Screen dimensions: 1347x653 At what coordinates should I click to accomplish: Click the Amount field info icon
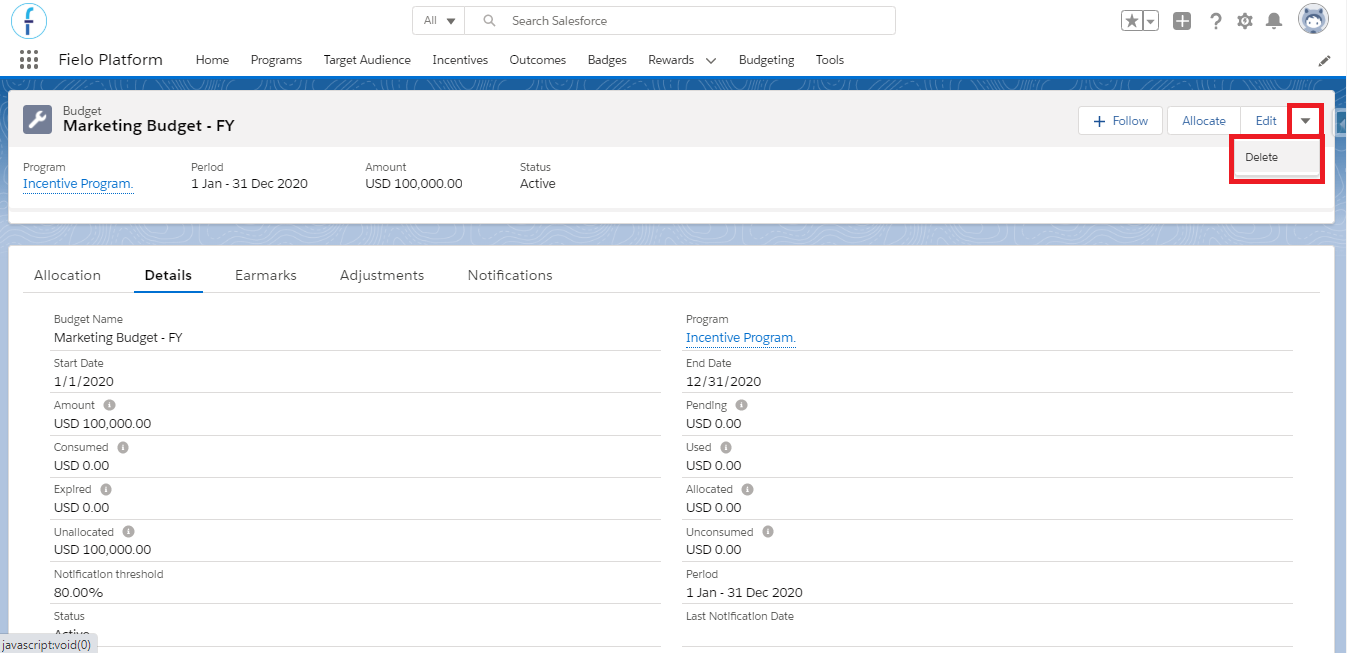tap(109, 405)
